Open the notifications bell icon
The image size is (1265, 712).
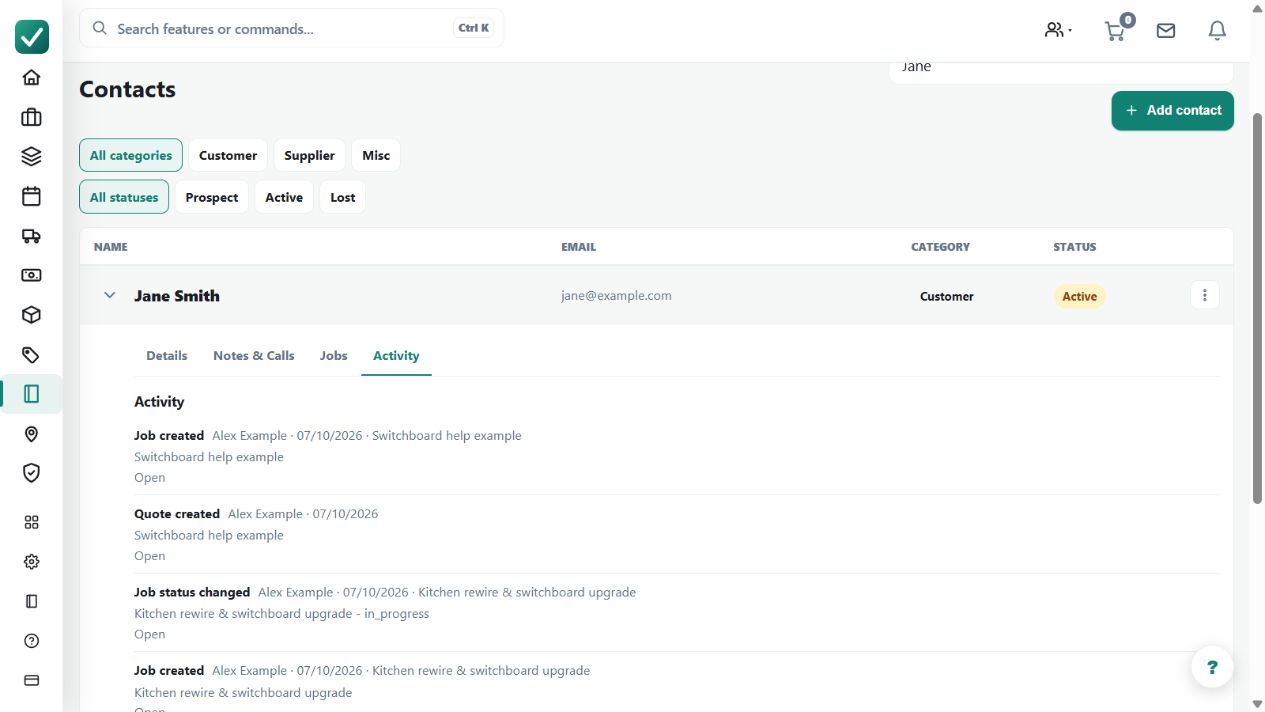(x=1217, y=30)
